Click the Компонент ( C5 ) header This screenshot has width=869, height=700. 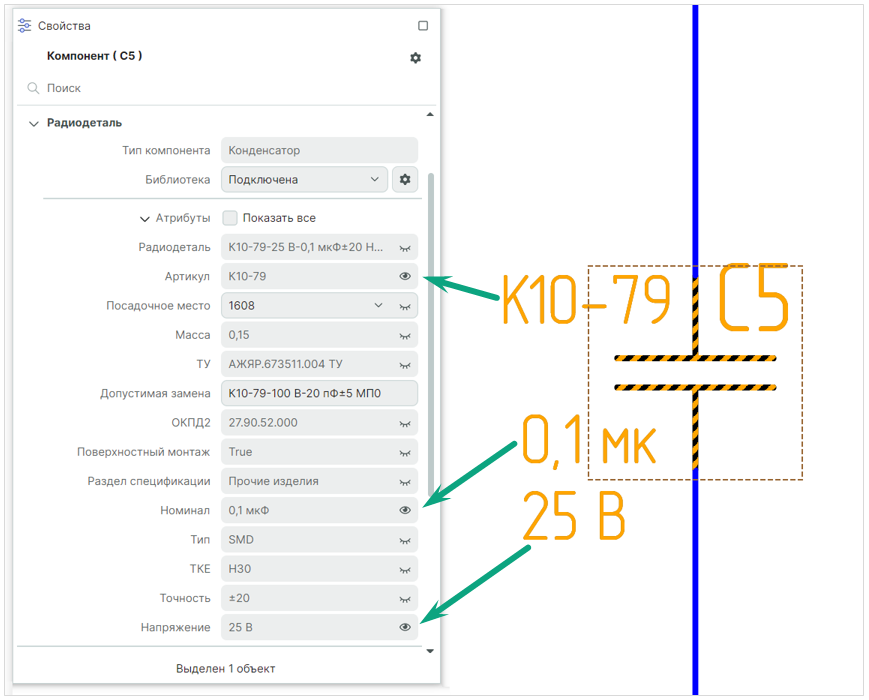pyautogui.click(x=94, y=56)
